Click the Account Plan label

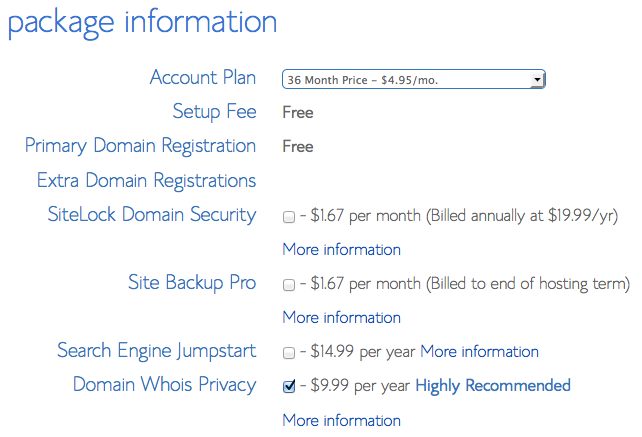(202, 78)
